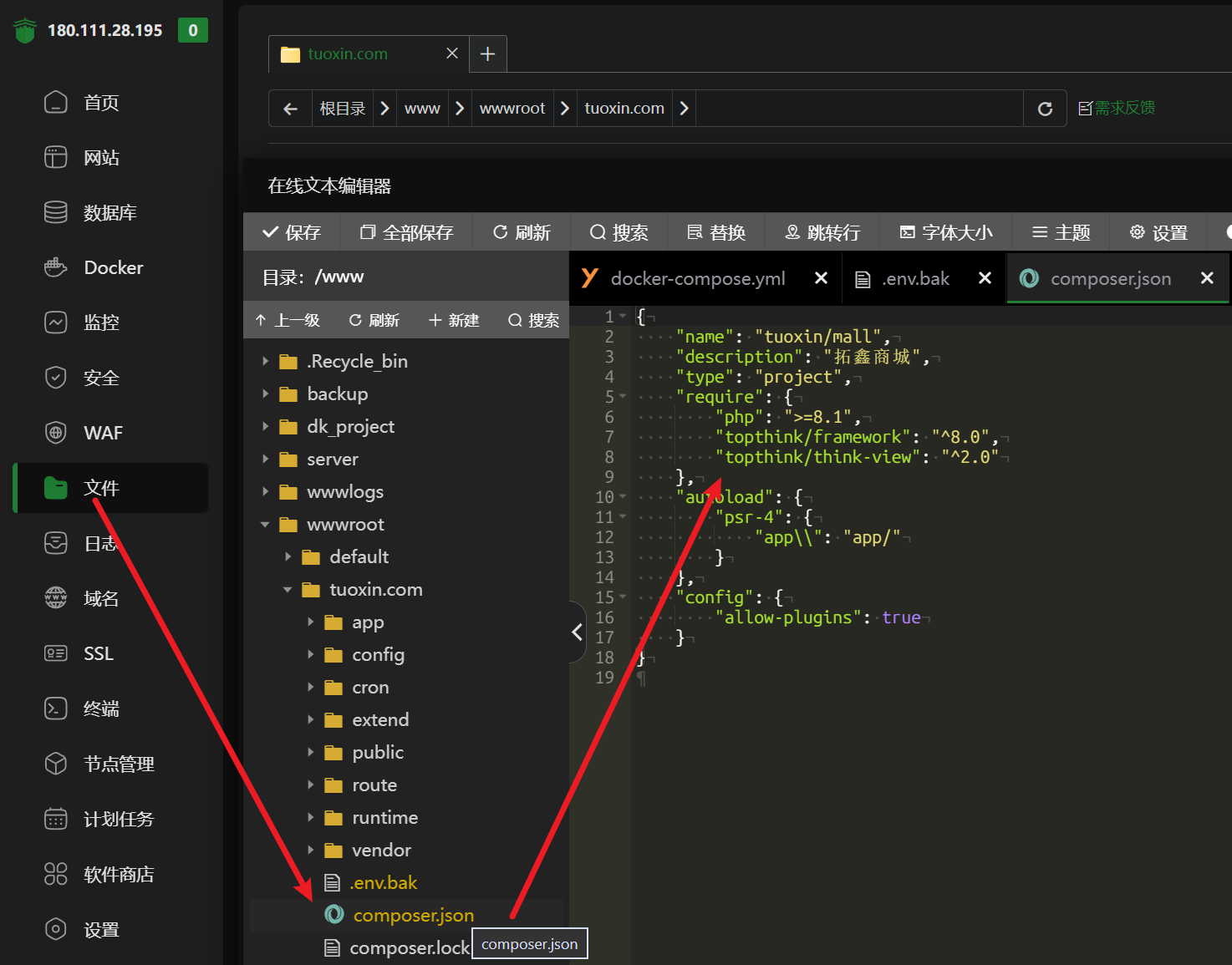The image size is (1232, 965).
Task: Go back with the left arrow icon
Action: 290,109
